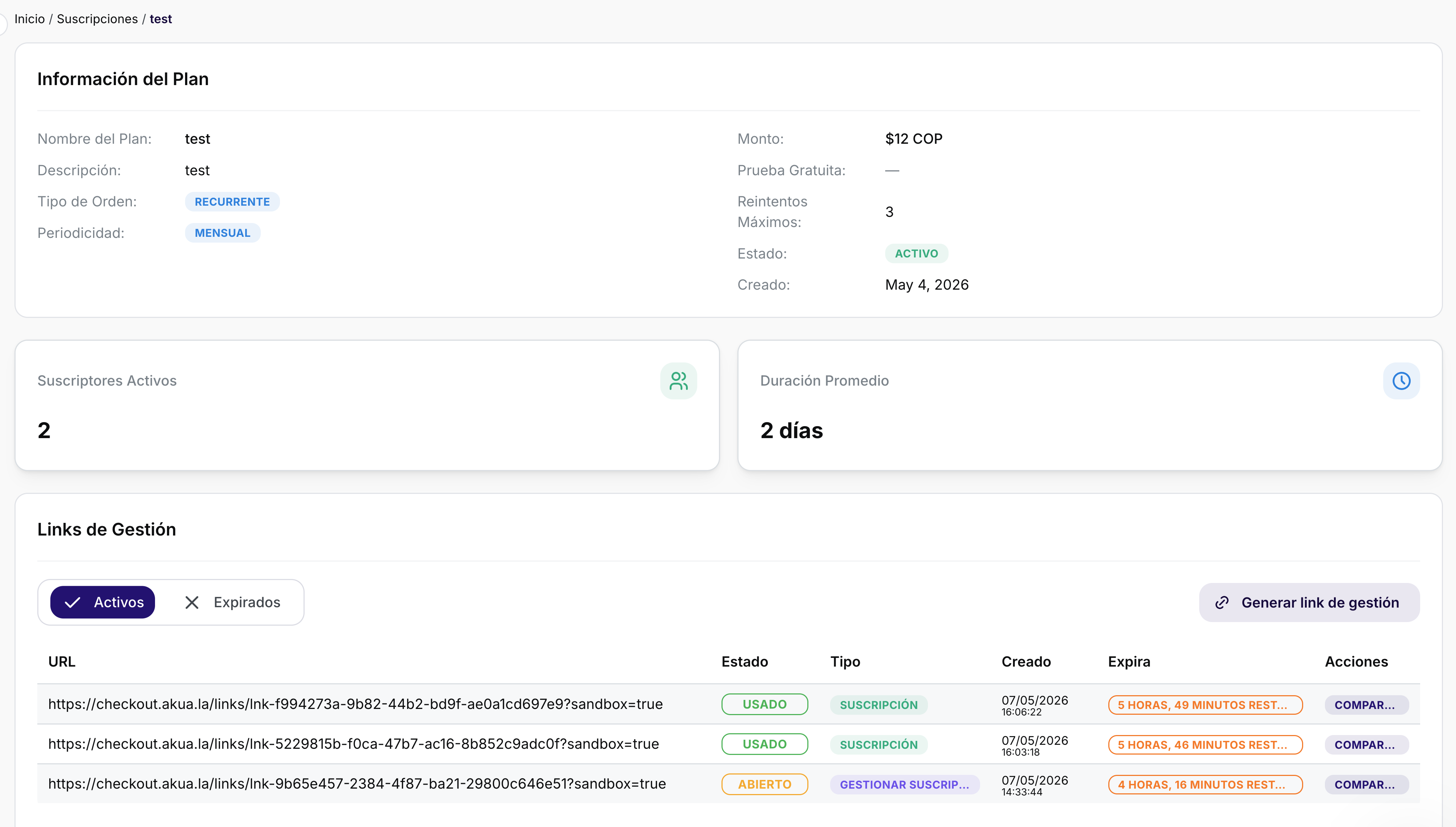Click the 2 días average duration value
Viewport: 1456px width, 827px height.
pos(791,431)
